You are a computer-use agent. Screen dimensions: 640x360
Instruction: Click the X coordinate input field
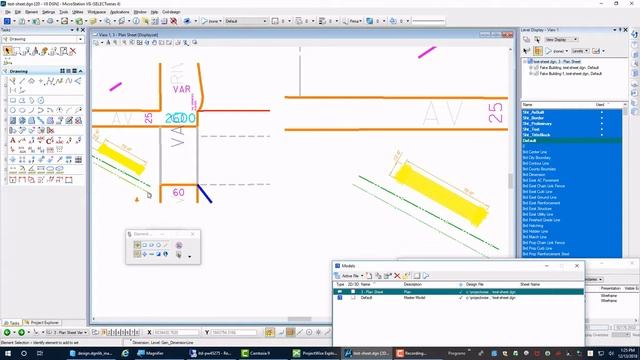pos(176,333)
